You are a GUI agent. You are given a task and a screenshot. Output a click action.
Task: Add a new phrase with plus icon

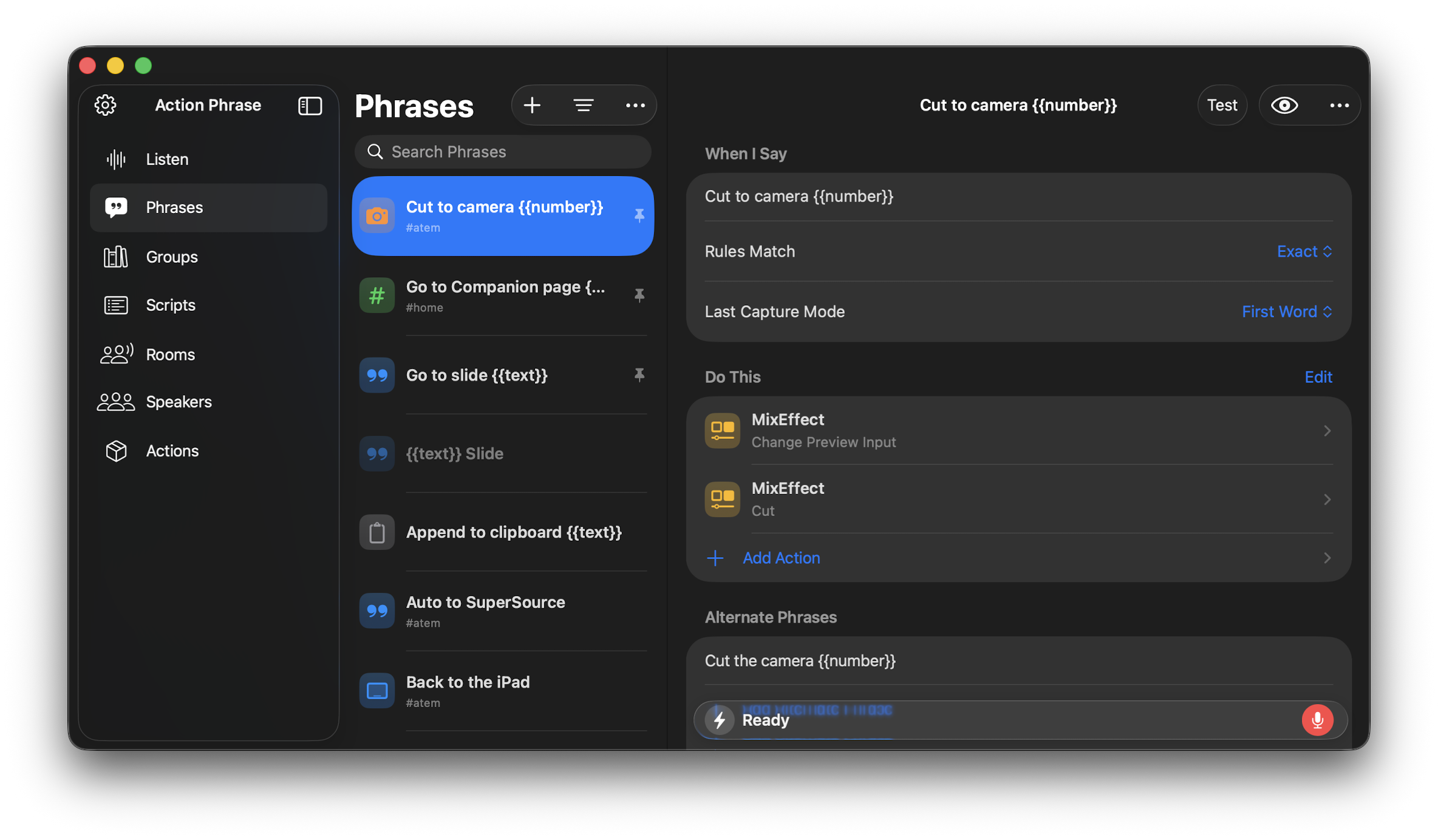(x=532, y=105)
